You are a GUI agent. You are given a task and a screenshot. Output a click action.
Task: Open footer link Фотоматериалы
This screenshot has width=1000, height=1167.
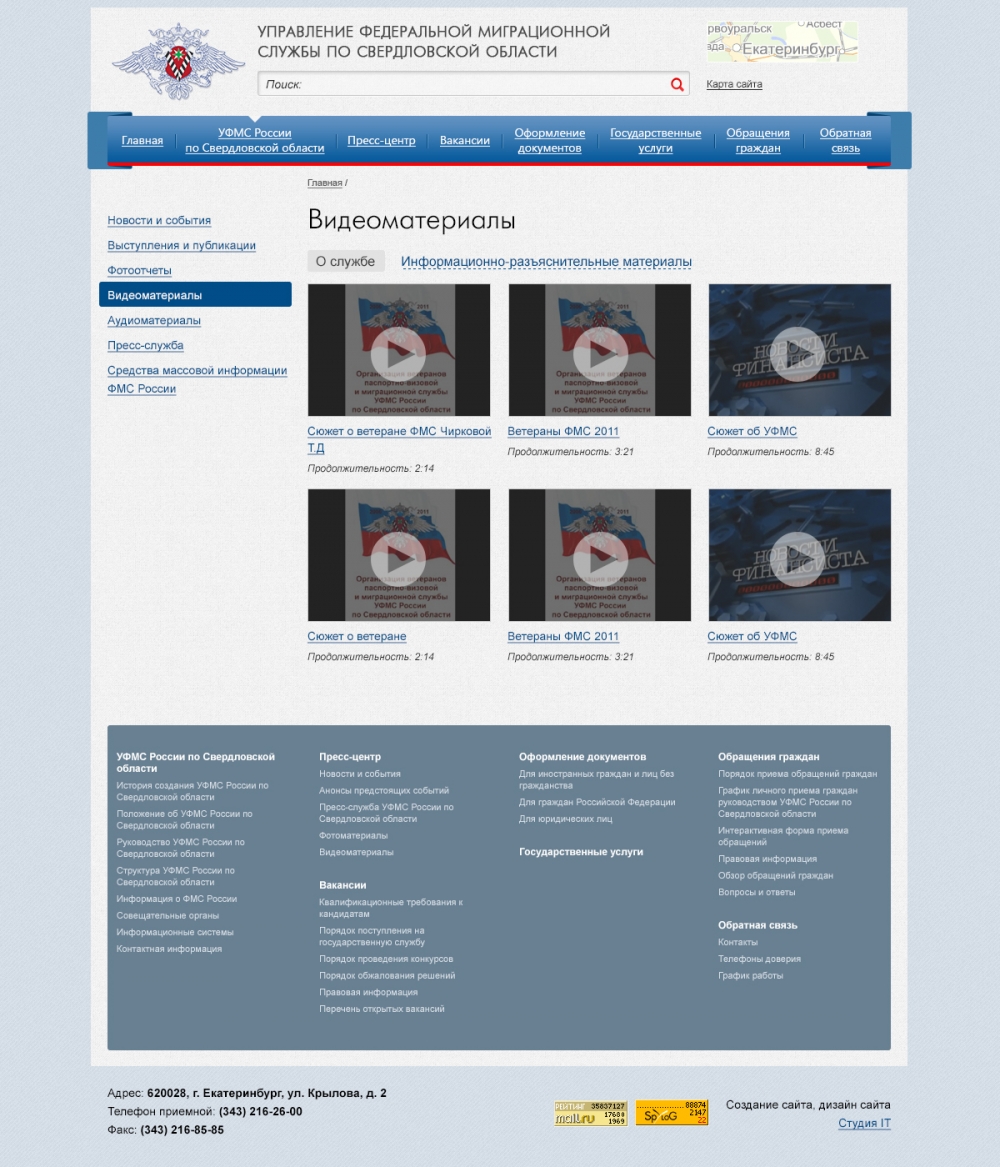point(353,835)
